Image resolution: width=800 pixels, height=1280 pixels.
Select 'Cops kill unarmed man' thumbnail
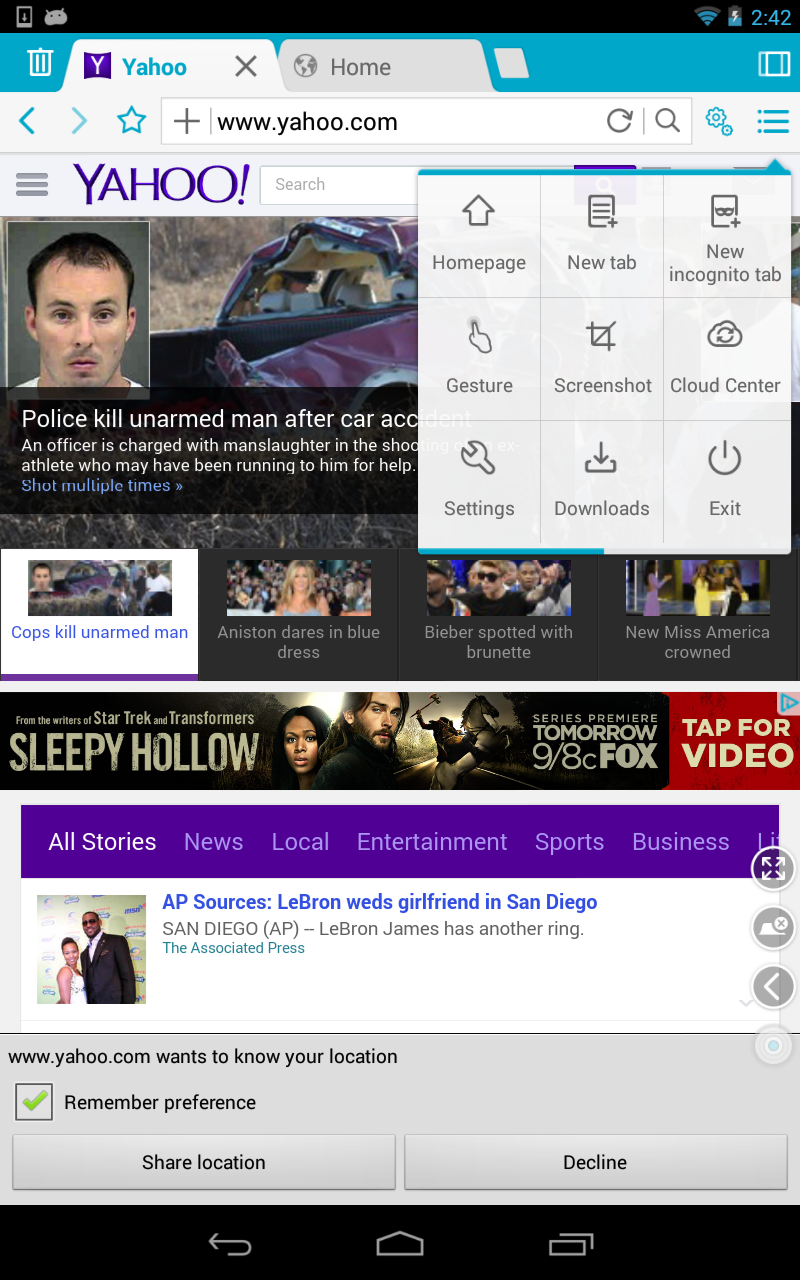point(100,613)
